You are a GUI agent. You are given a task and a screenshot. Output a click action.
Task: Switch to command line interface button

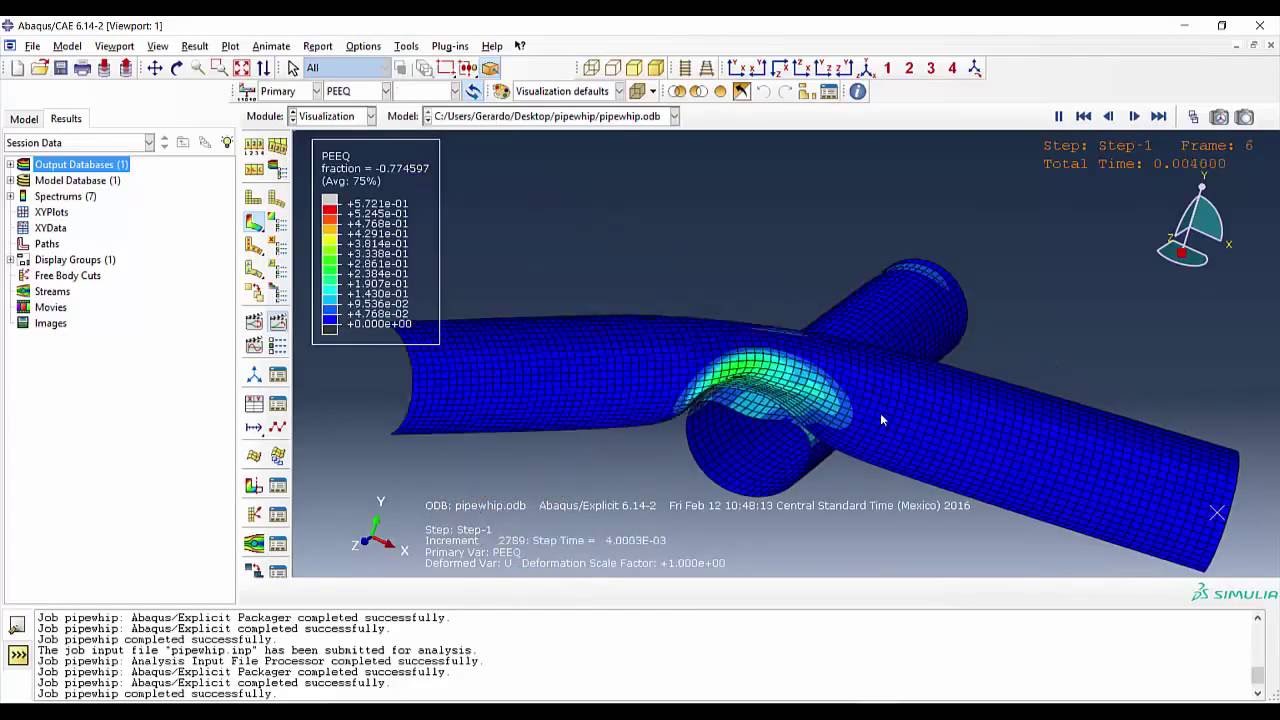click(x=18, y=656)
